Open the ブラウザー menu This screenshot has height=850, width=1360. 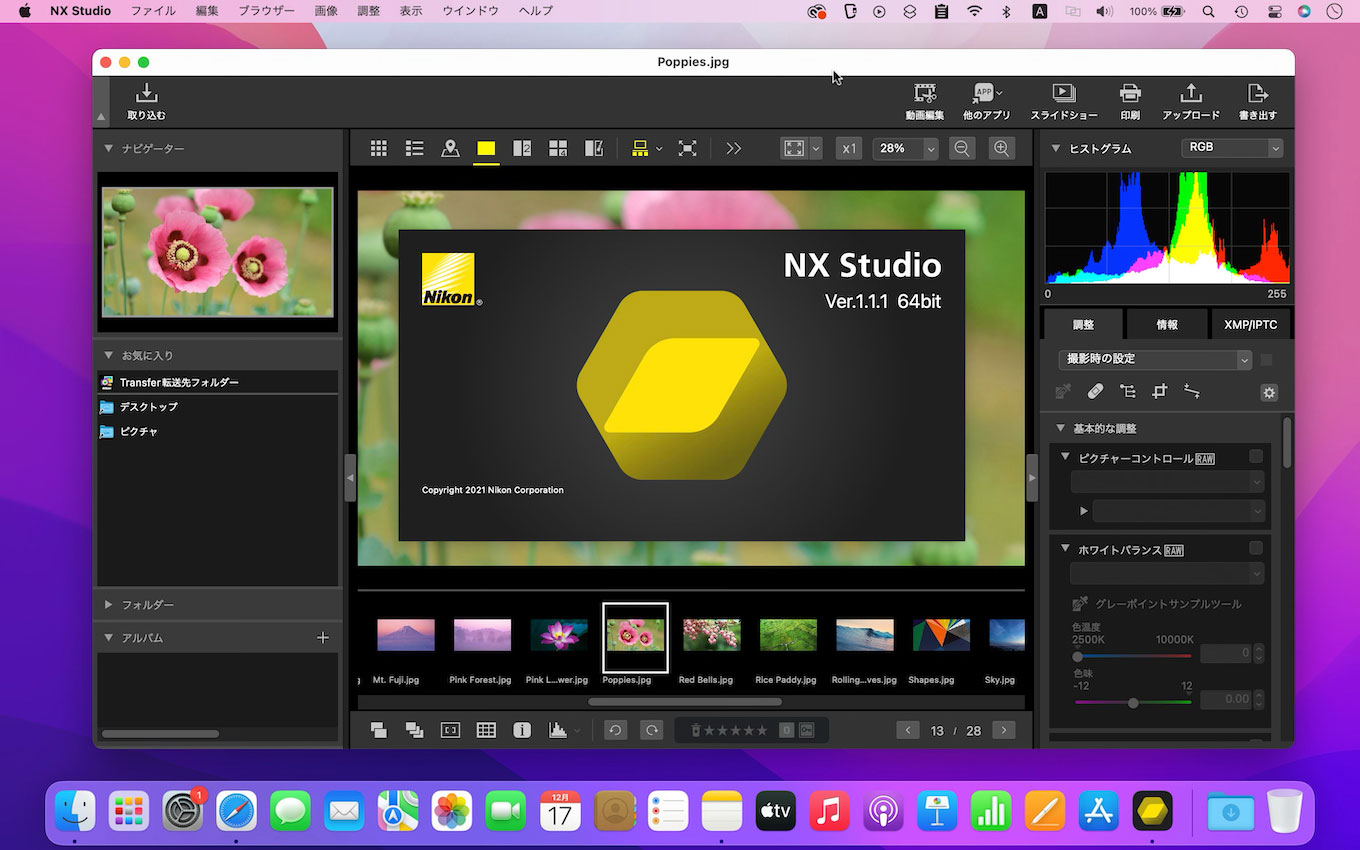(266, 11)
